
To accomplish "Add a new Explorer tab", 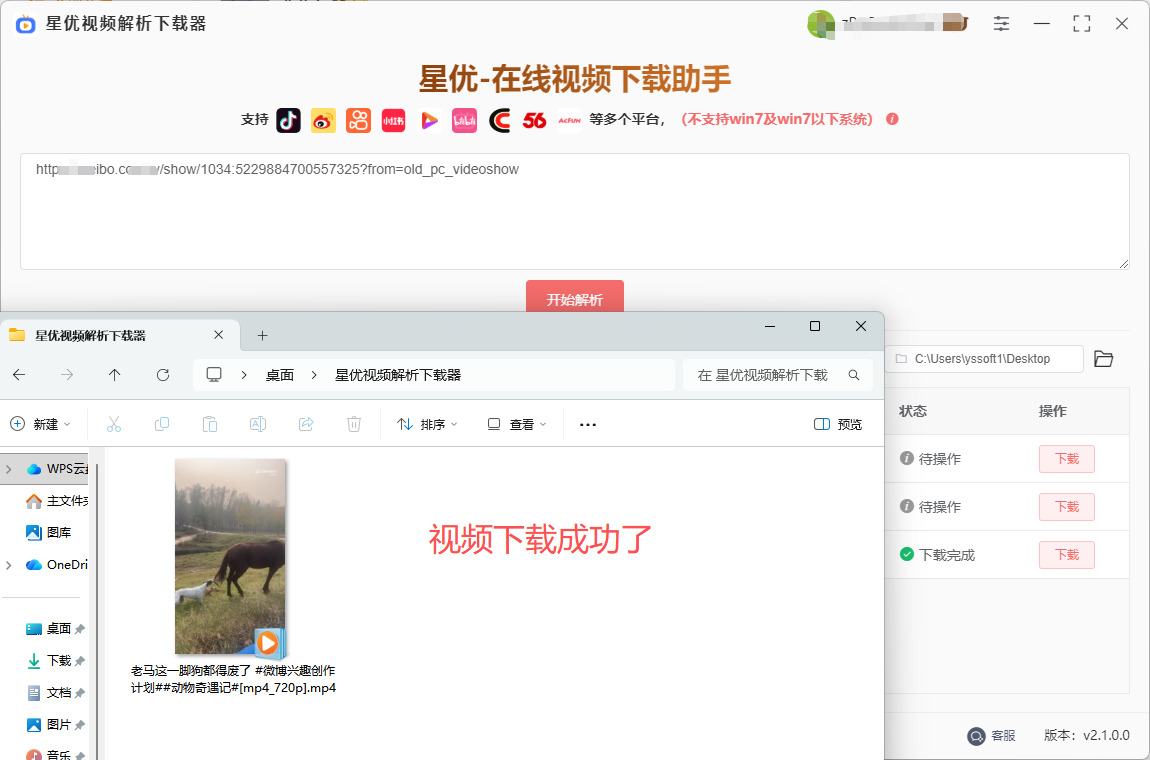I will click(263, 335).
